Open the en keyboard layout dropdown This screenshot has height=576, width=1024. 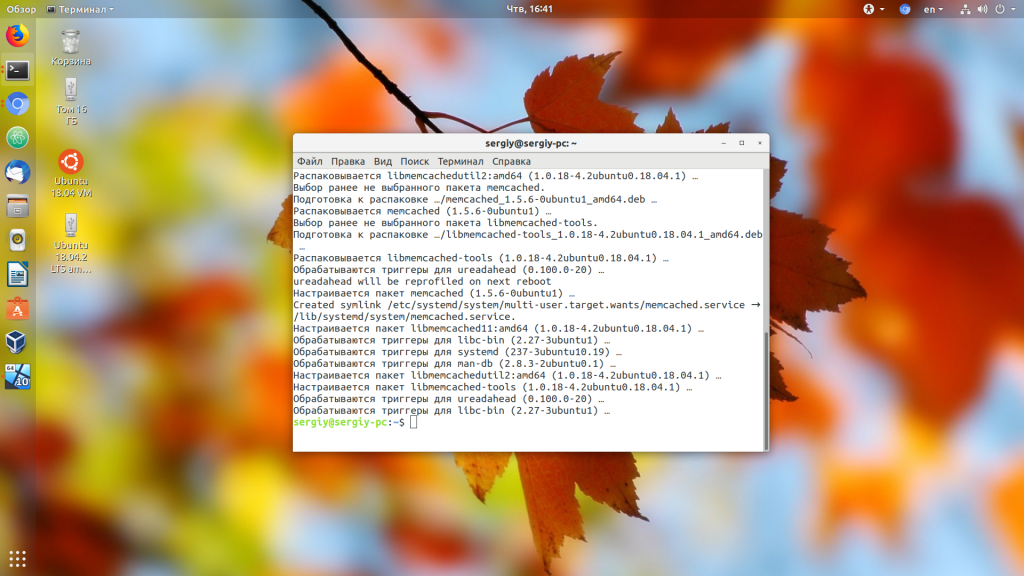933,9
